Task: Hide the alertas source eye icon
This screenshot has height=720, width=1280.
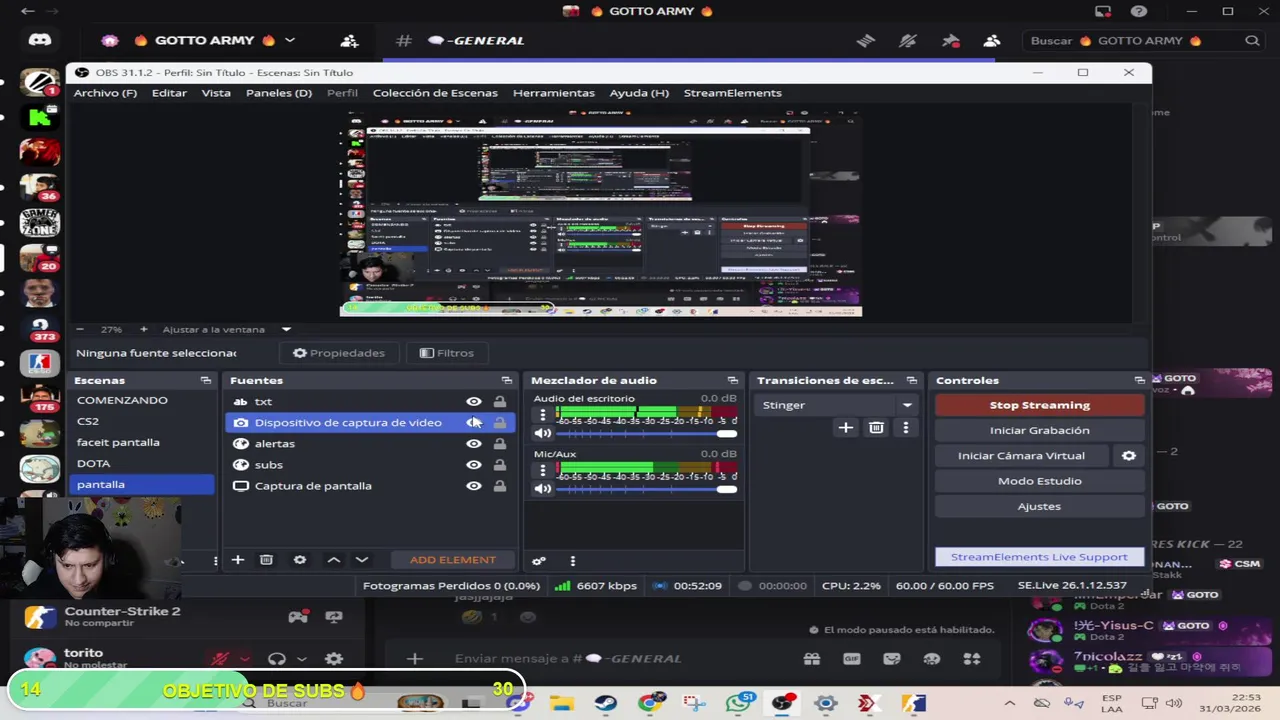Action: pyautogui.click(x=474, y=444)
